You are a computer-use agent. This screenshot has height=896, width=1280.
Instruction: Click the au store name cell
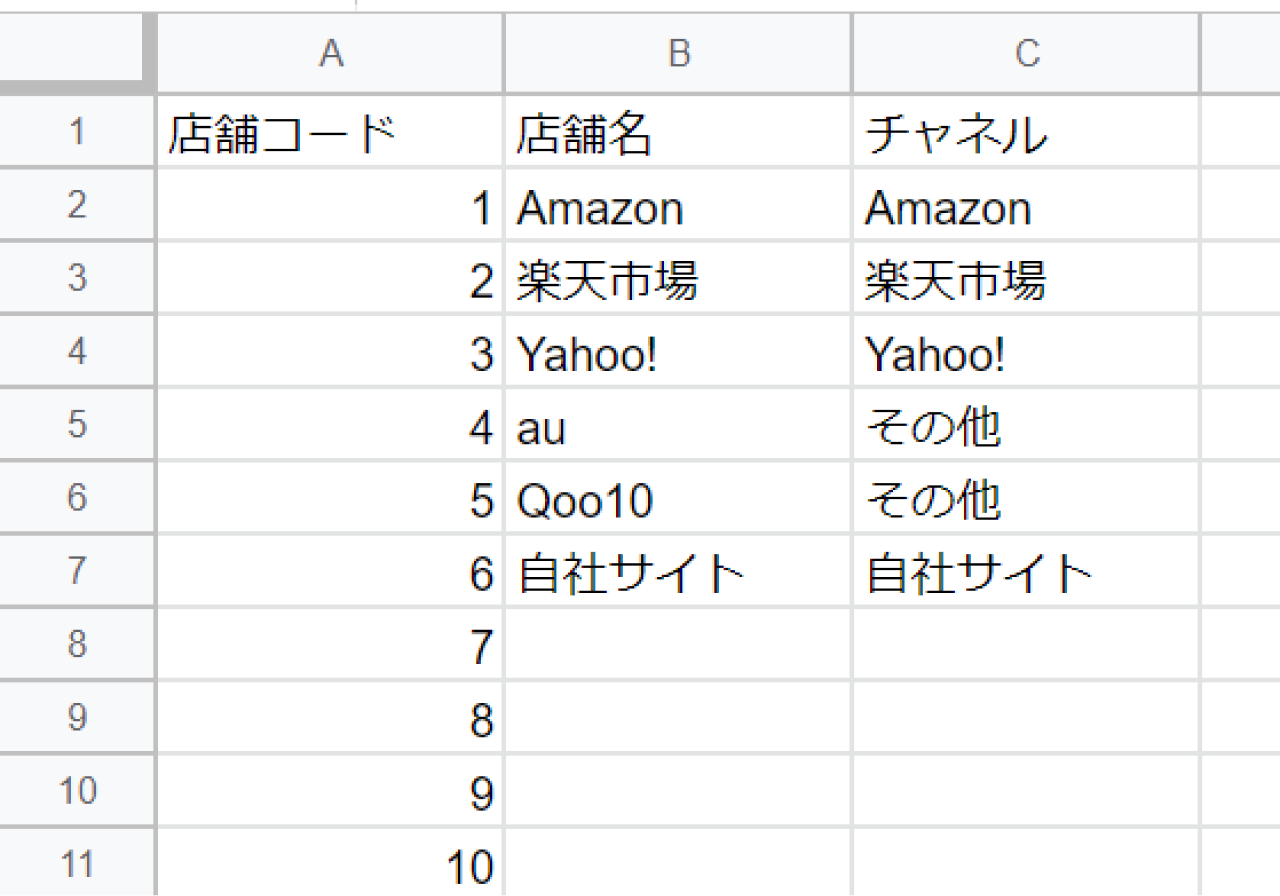678,425
